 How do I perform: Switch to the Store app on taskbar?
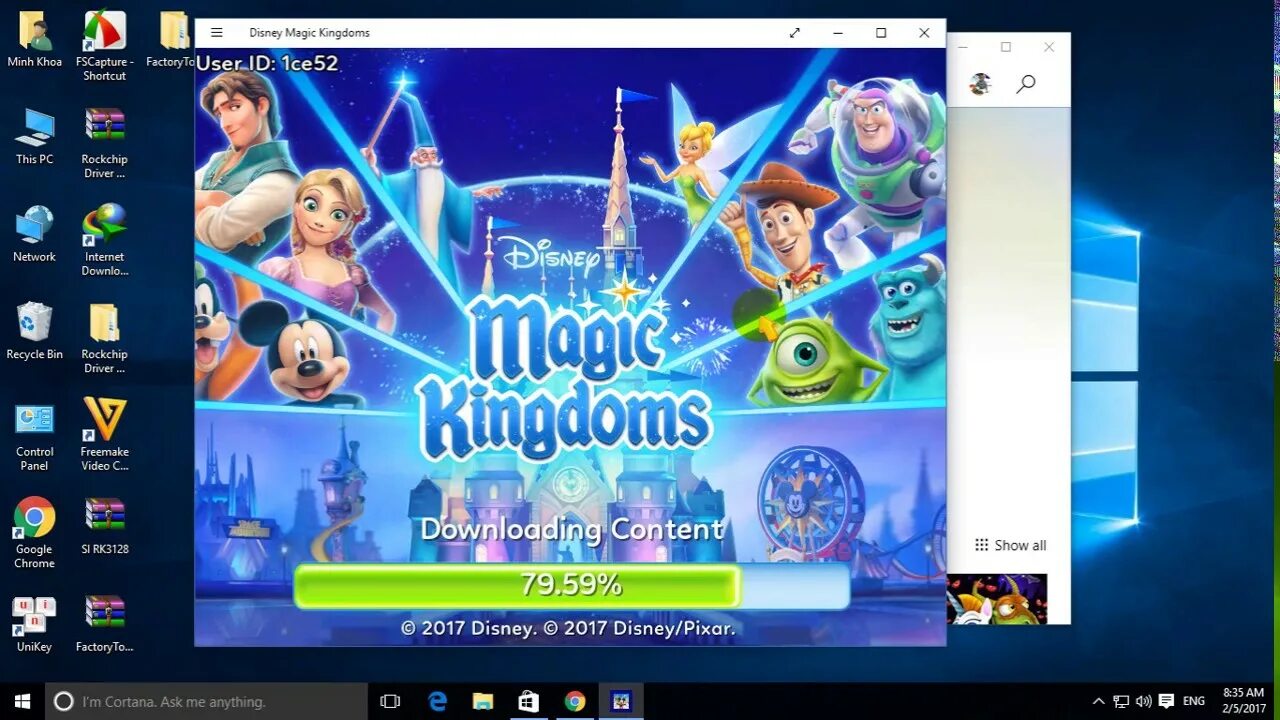pyautogui.click(x=529, y=701)
